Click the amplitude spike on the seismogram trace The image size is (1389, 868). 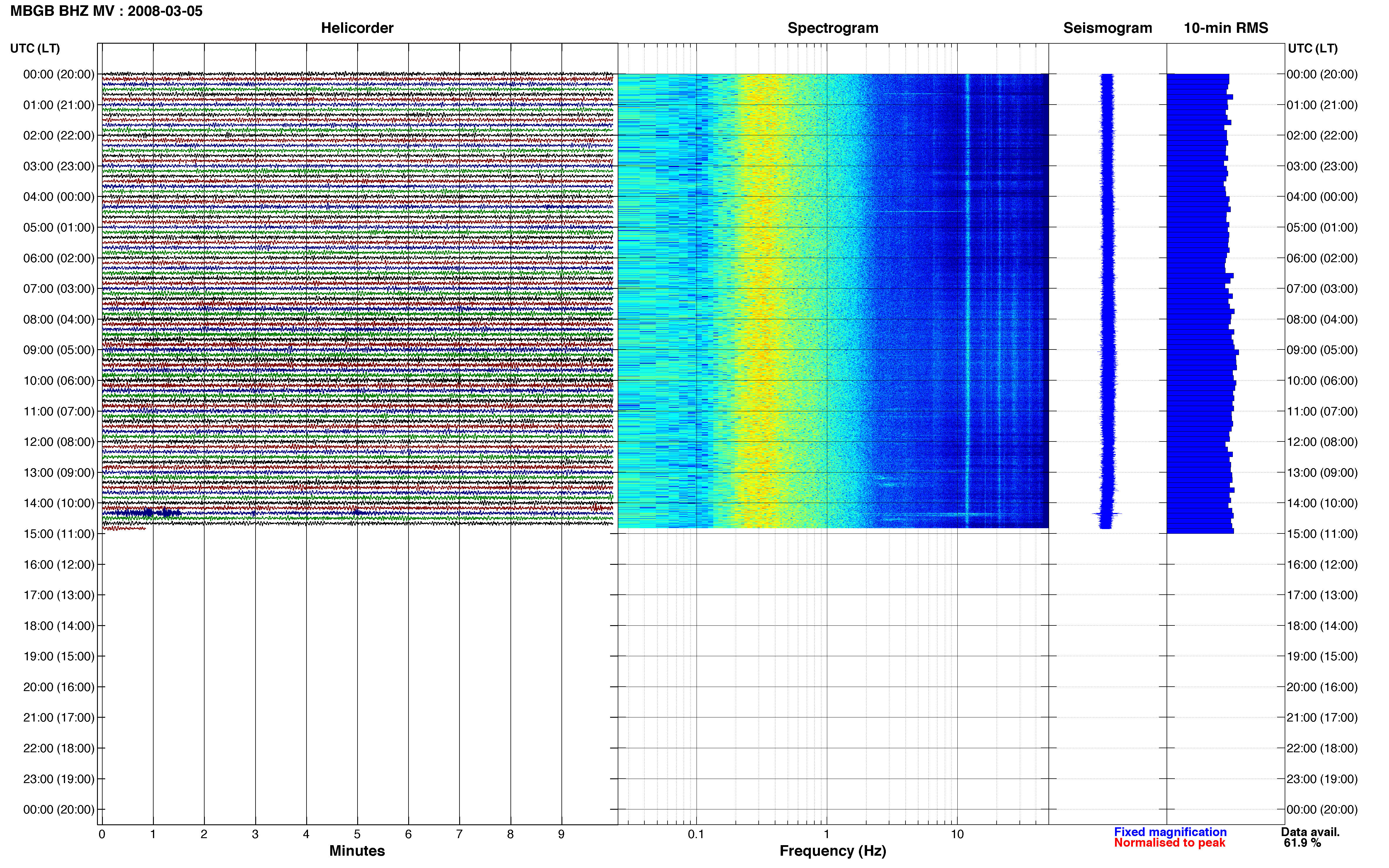(x=1107, y=513)
